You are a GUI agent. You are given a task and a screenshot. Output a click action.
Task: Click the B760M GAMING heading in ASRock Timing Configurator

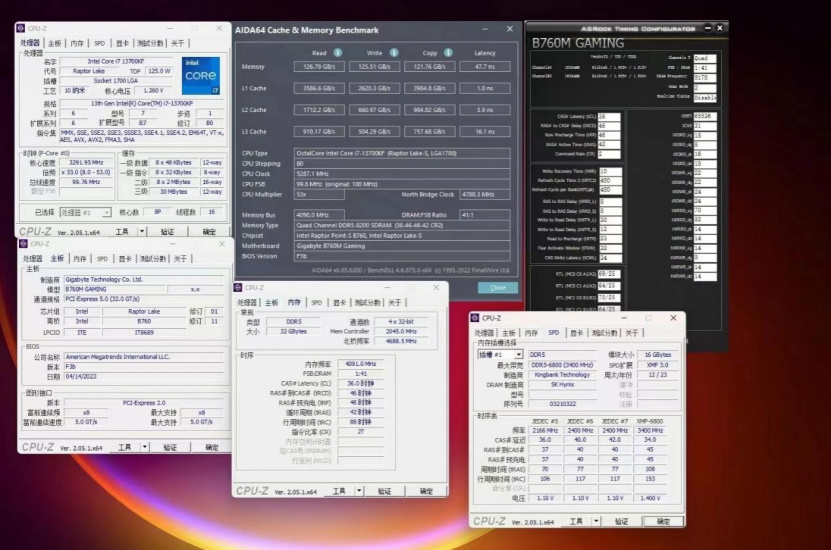click(578, 43)
